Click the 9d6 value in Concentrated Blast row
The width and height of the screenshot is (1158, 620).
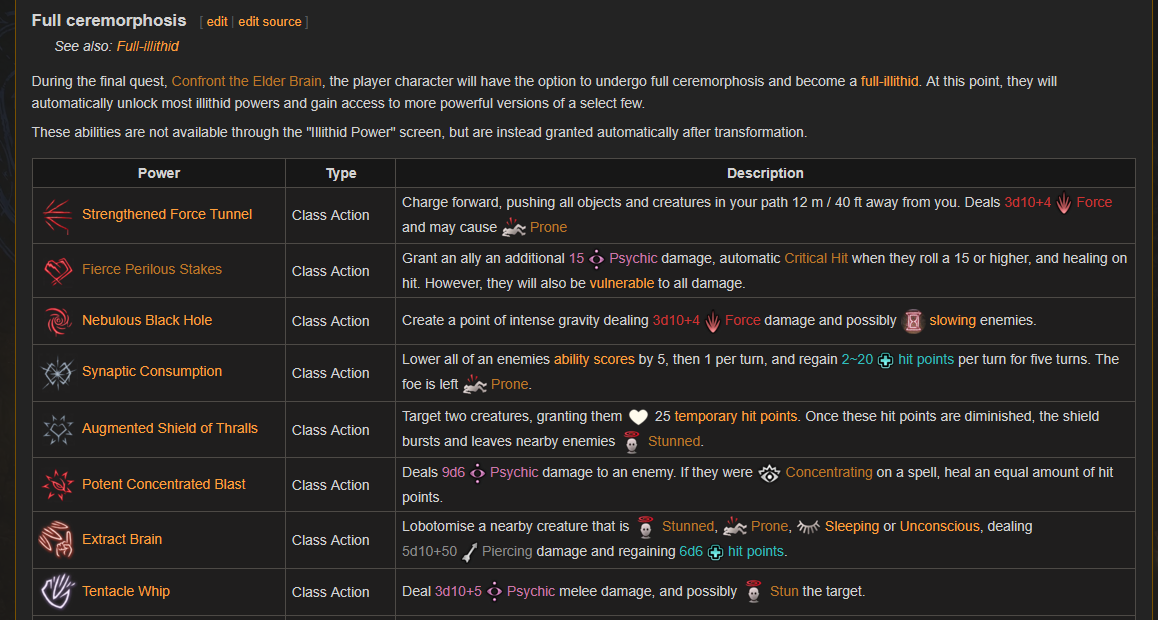tap(453, 472)
